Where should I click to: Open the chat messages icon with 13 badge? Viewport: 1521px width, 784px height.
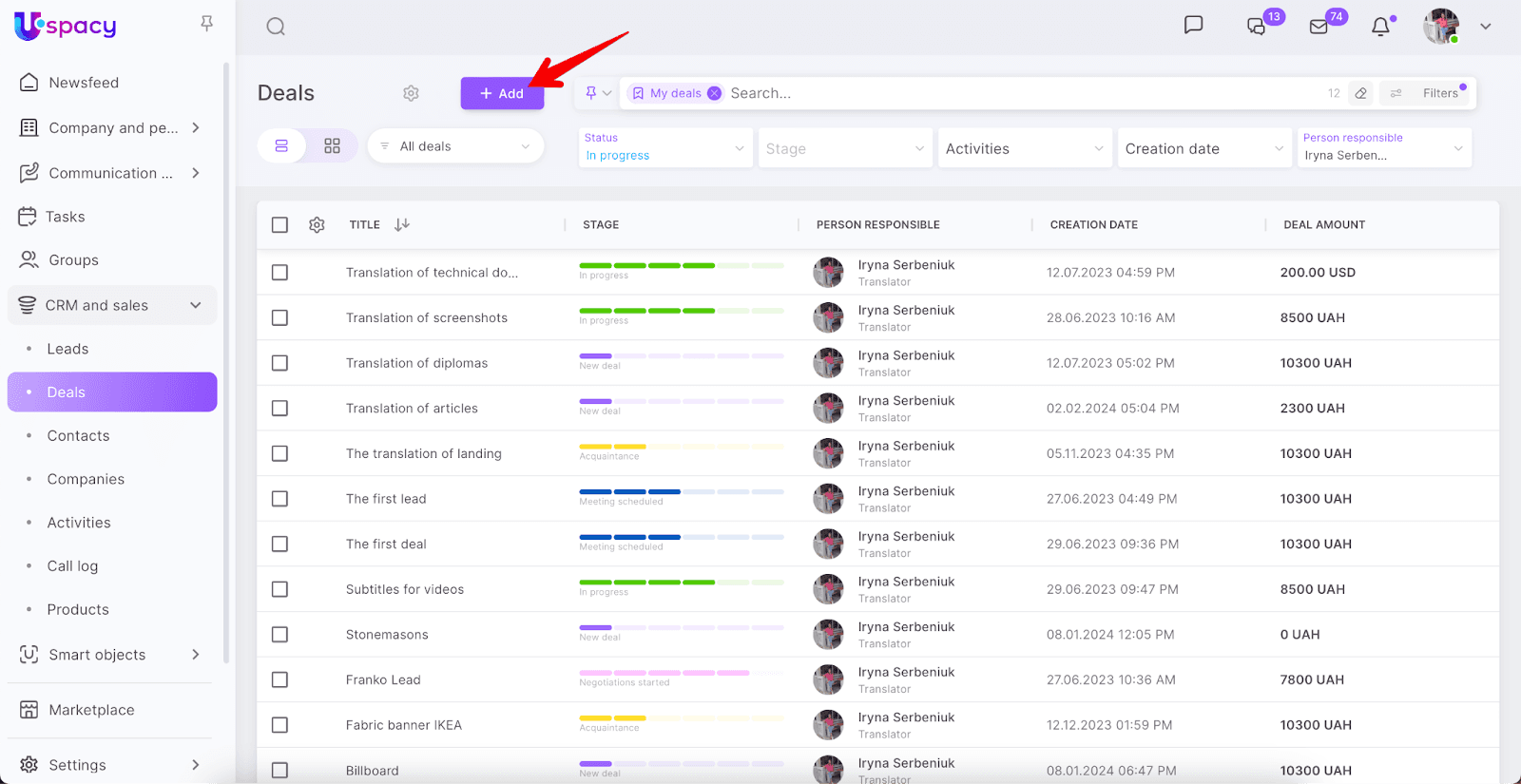pyautogui.click(x=1256, y=27)
